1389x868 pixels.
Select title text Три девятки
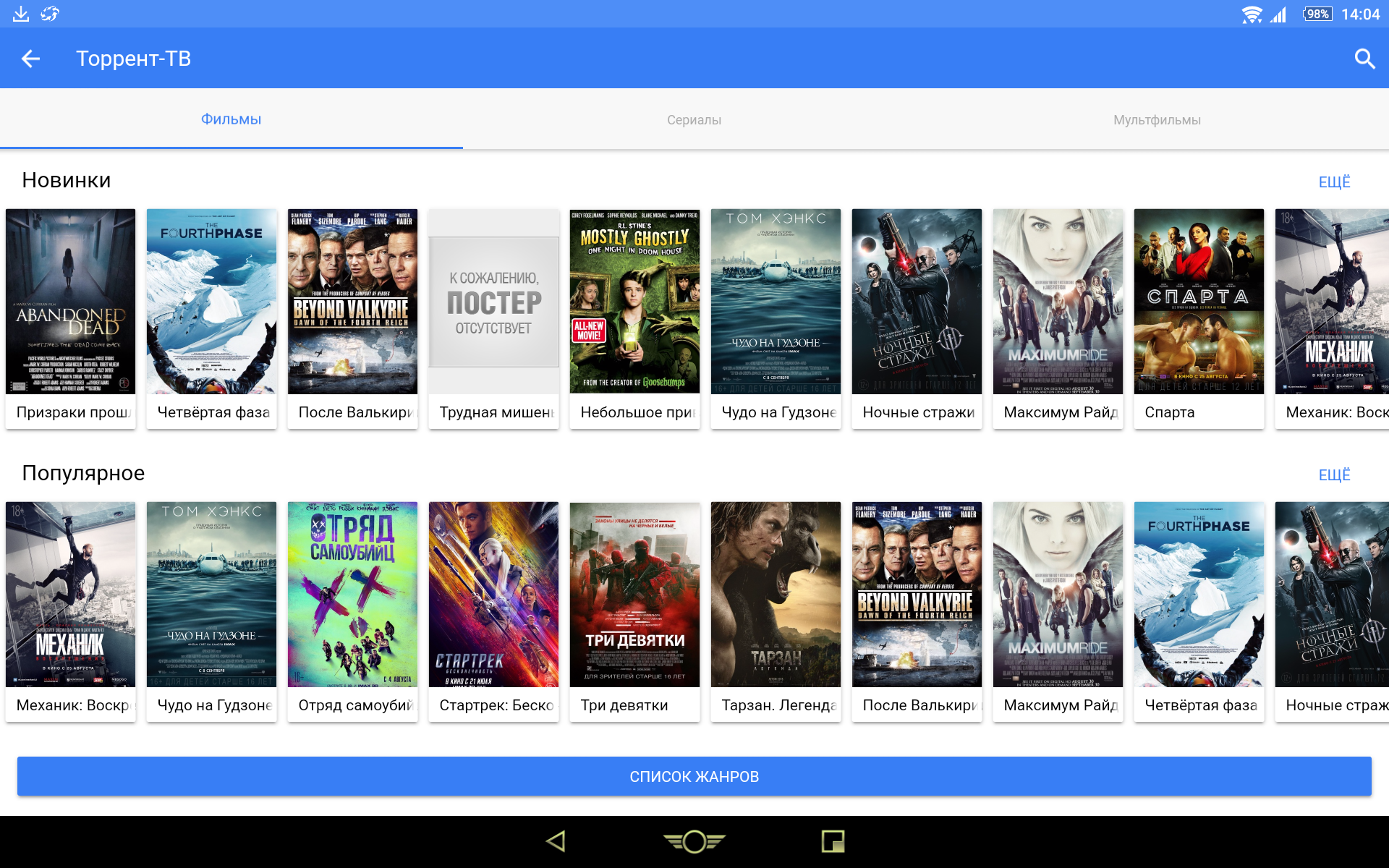coord(624,705)
